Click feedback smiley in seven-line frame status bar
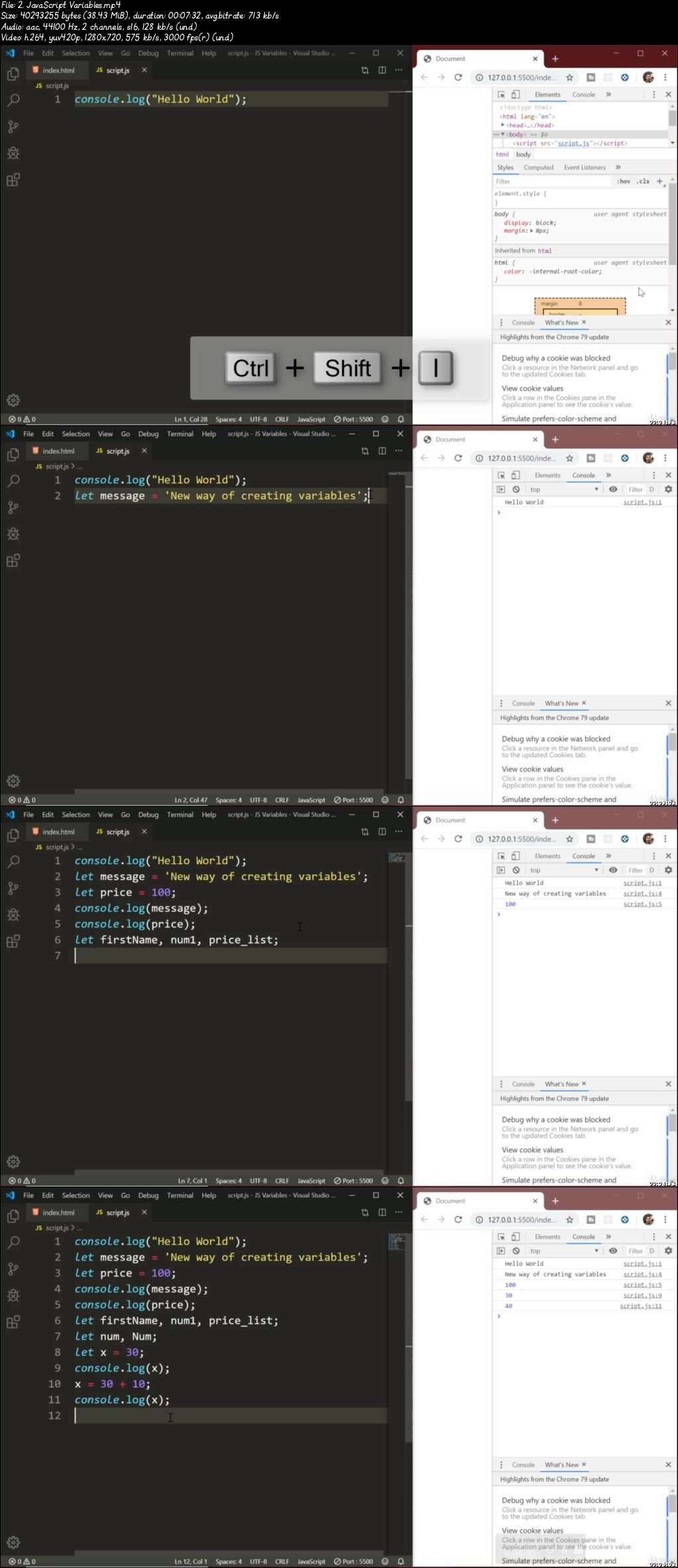This screenshot has width=678, height=1568. 385,1181
